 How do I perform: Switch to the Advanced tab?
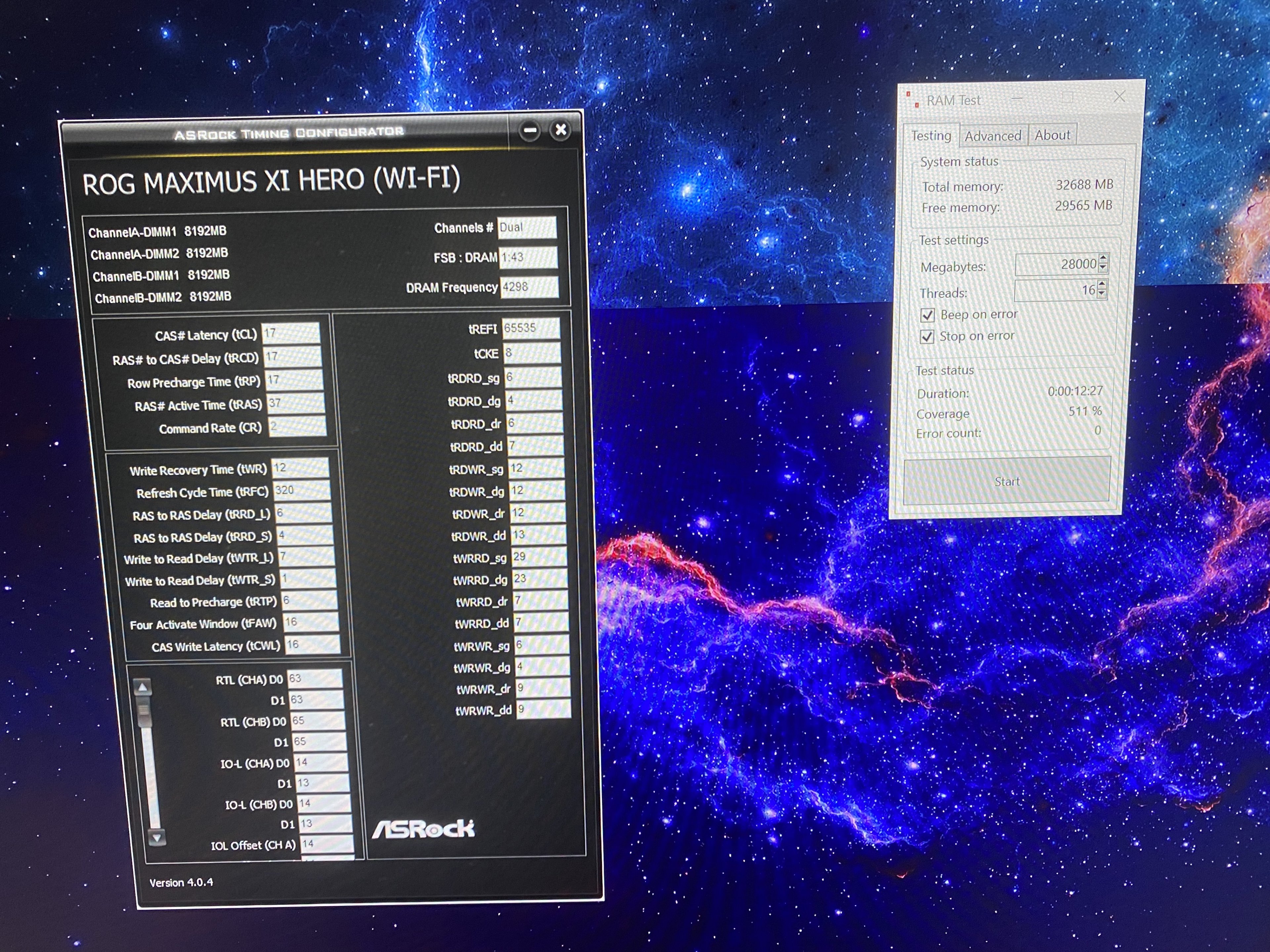993,136
